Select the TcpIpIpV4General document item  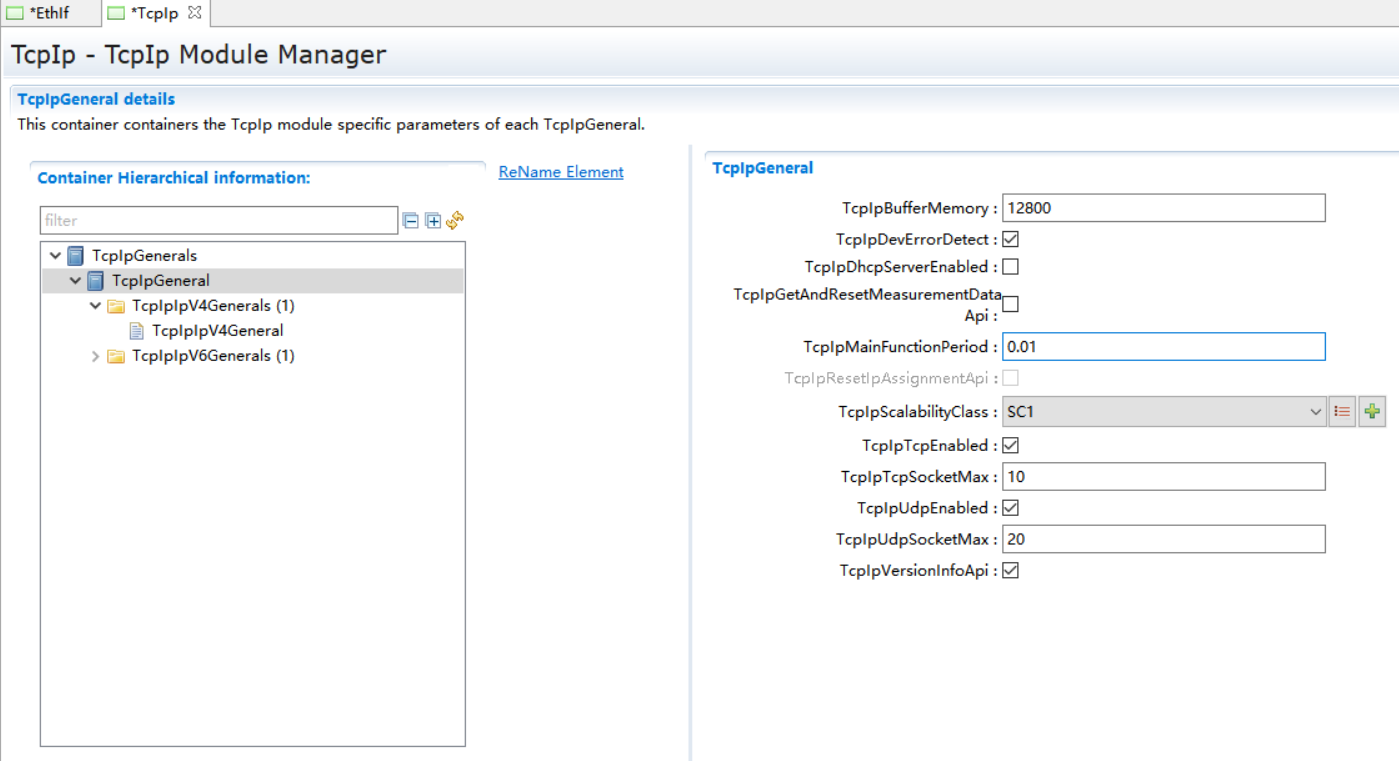pyautogui.click(x=217, y=331)
